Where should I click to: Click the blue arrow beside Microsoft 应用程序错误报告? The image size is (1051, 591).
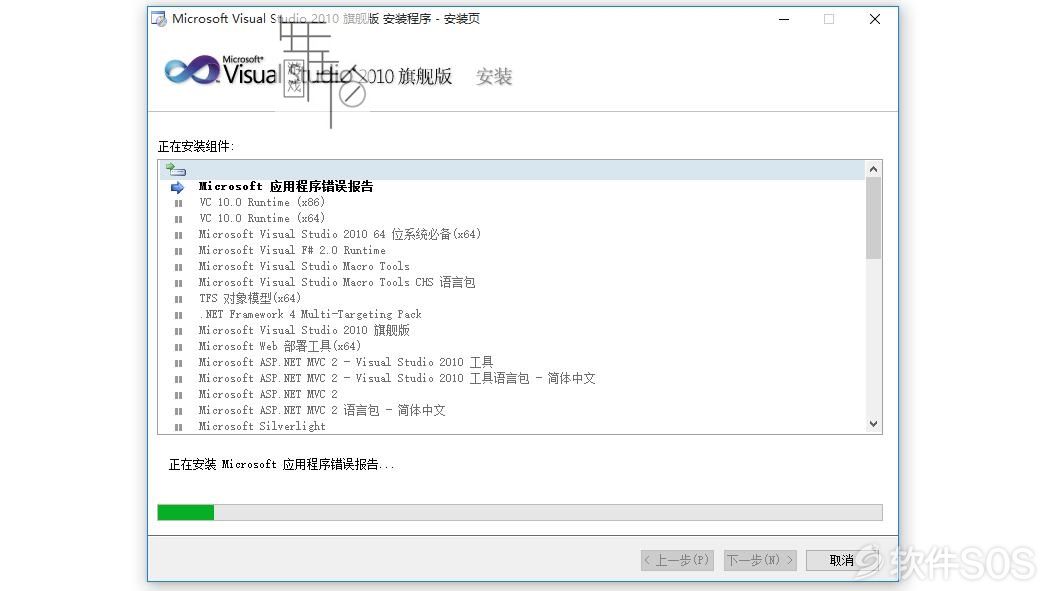tap(178, 187)
